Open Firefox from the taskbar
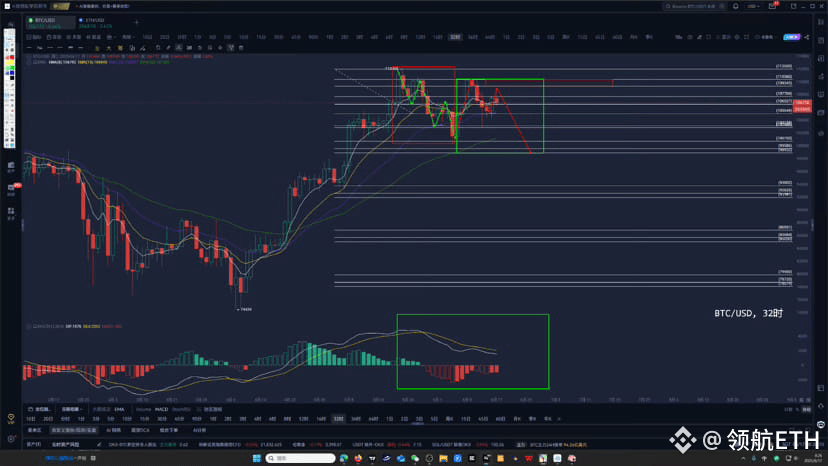 tap(359, 458)
